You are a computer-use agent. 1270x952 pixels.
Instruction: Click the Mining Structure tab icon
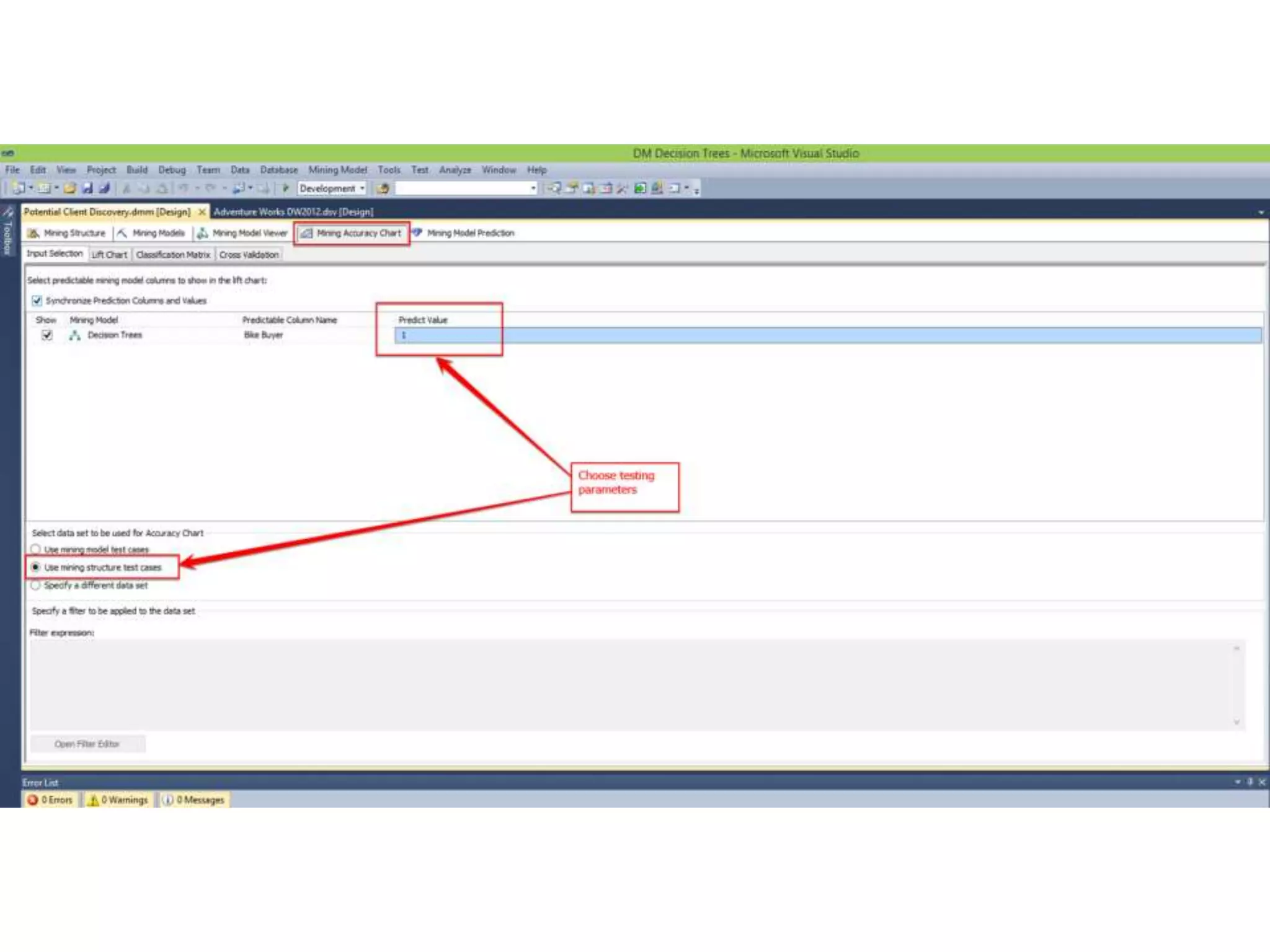coord(33,233)
